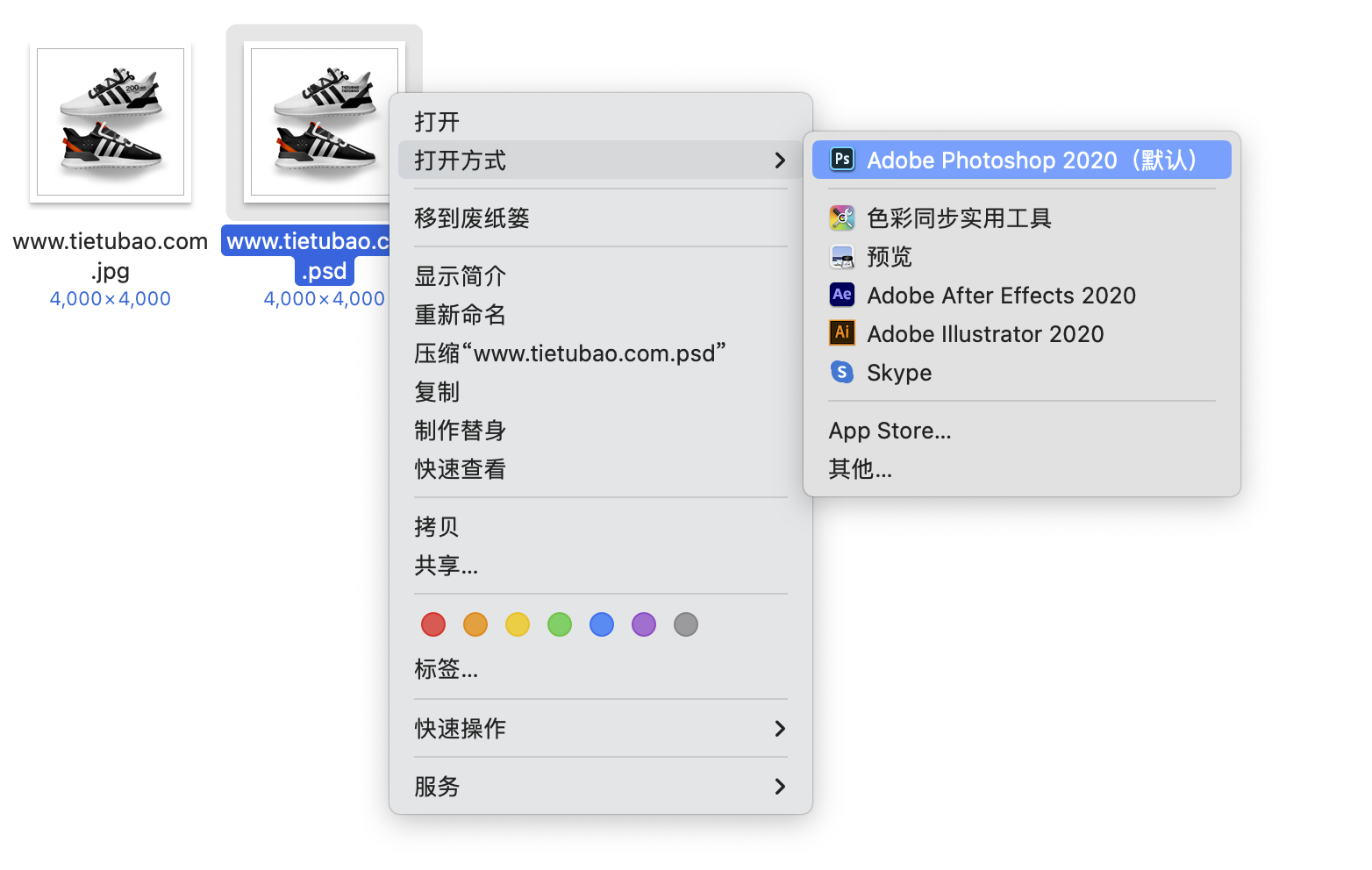Apply the yellow tag color
1372x870 pixels.
pos(518,624)
